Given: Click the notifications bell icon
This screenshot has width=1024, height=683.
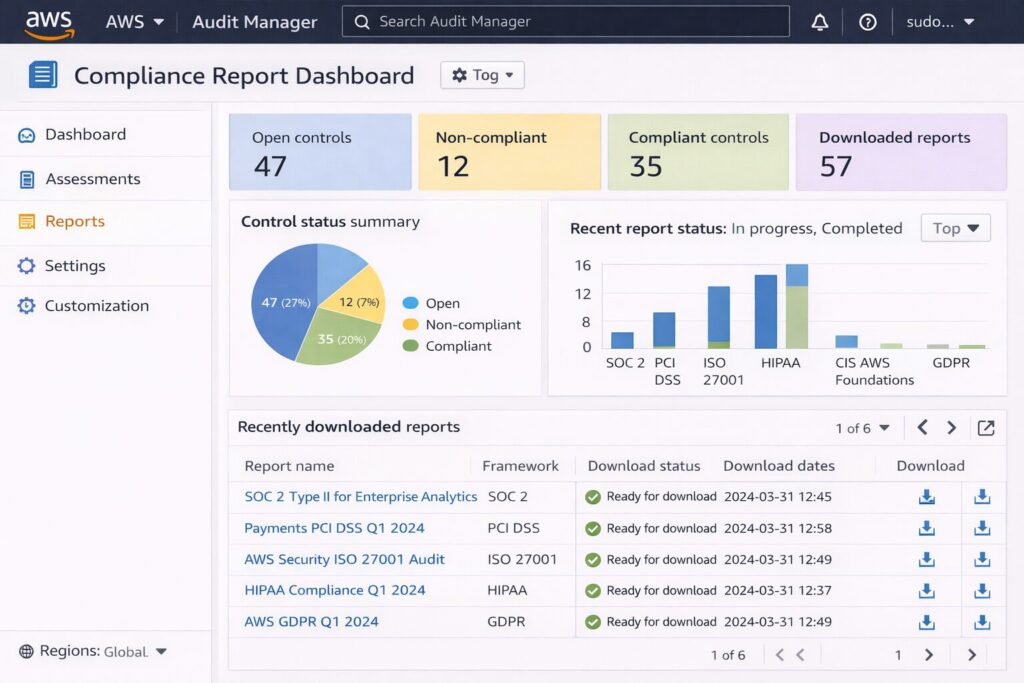Looking at the screenshot, I should pos(820,22).
